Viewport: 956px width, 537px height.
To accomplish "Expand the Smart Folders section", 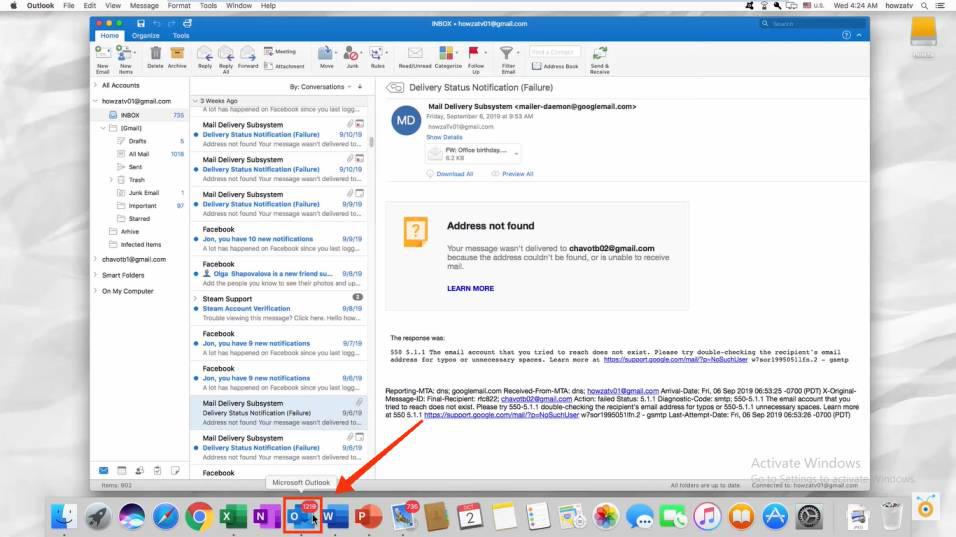I will pyautogui.click(x=96, y=275).
